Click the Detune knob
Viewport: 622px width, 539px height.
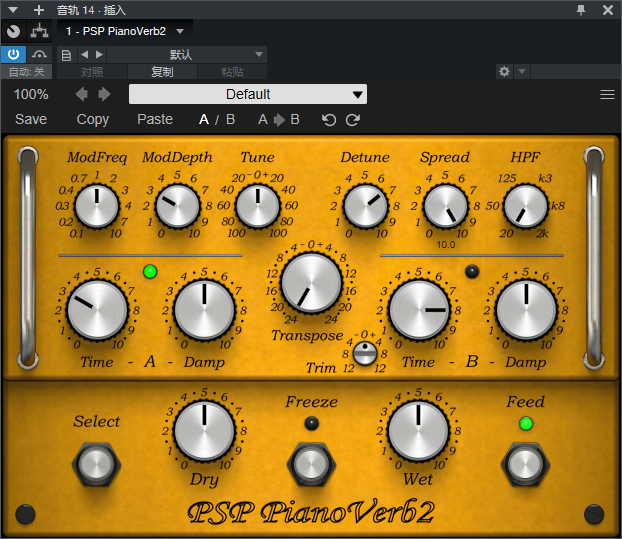coord(365,206)
